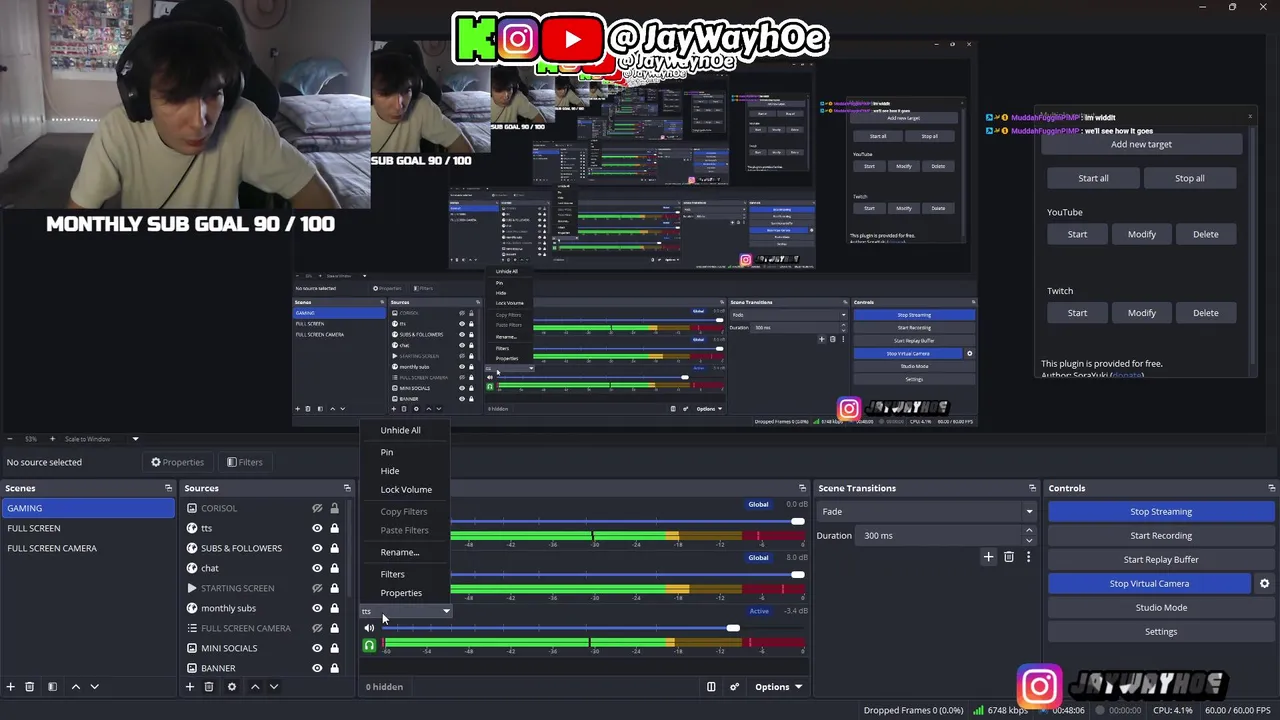Unlock the BANNER source lock
This screenshot has height=720, width=1280.
pos(334,668)
